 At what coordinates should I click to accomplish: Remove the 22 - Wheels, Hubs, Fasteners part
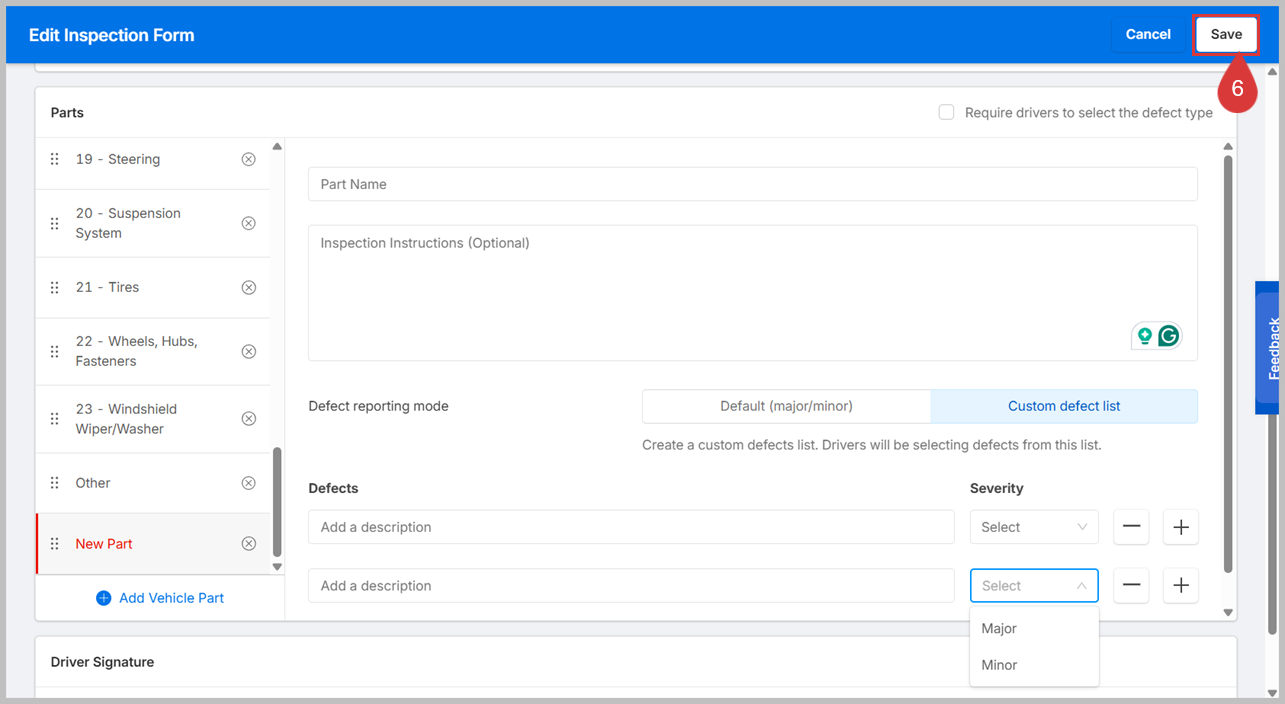pyautogui.click(x=248, y=351)
